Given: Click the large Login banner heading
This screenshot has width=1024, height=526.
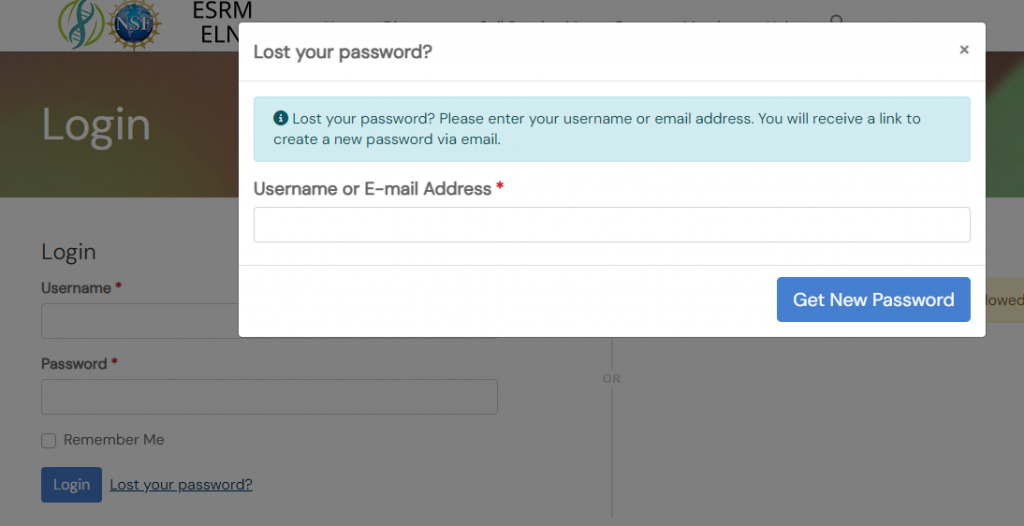Looking at the screenshot, I should point(96,125).
